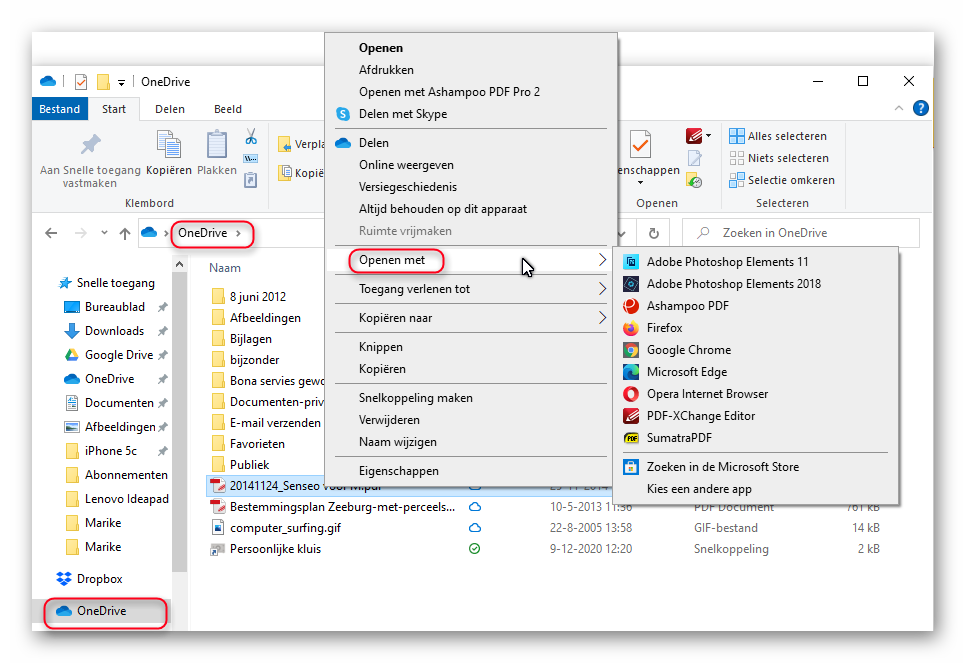
Task: Click the refresh button next to address bar
Action: click(654, 234)
